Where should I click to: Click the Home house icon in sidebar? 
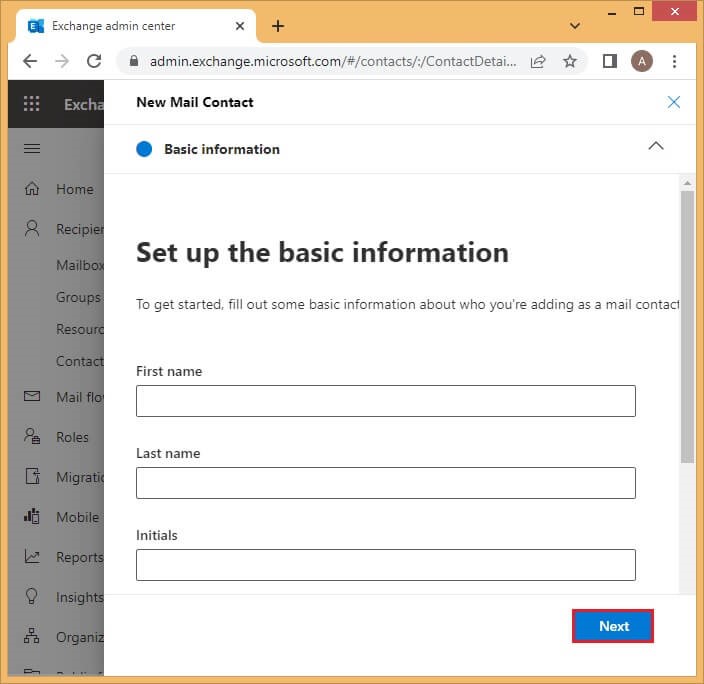click(31, 189)
